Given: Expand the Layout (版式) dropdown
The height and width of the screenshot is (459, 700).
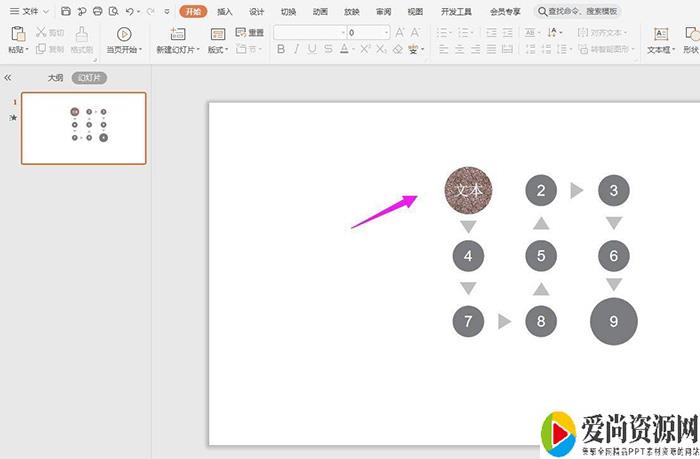Looking at the screenshot, I should click(217, 49).
